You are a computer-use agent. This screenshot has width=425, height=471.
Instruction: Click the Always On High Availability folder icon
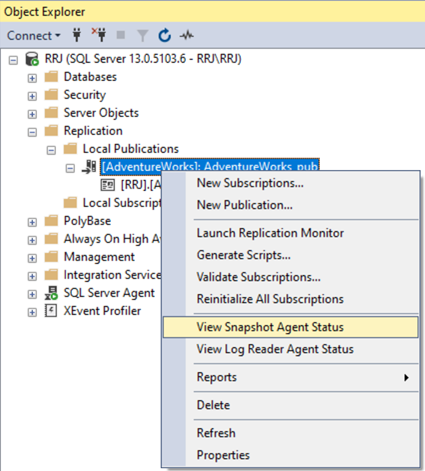point(51,239)
